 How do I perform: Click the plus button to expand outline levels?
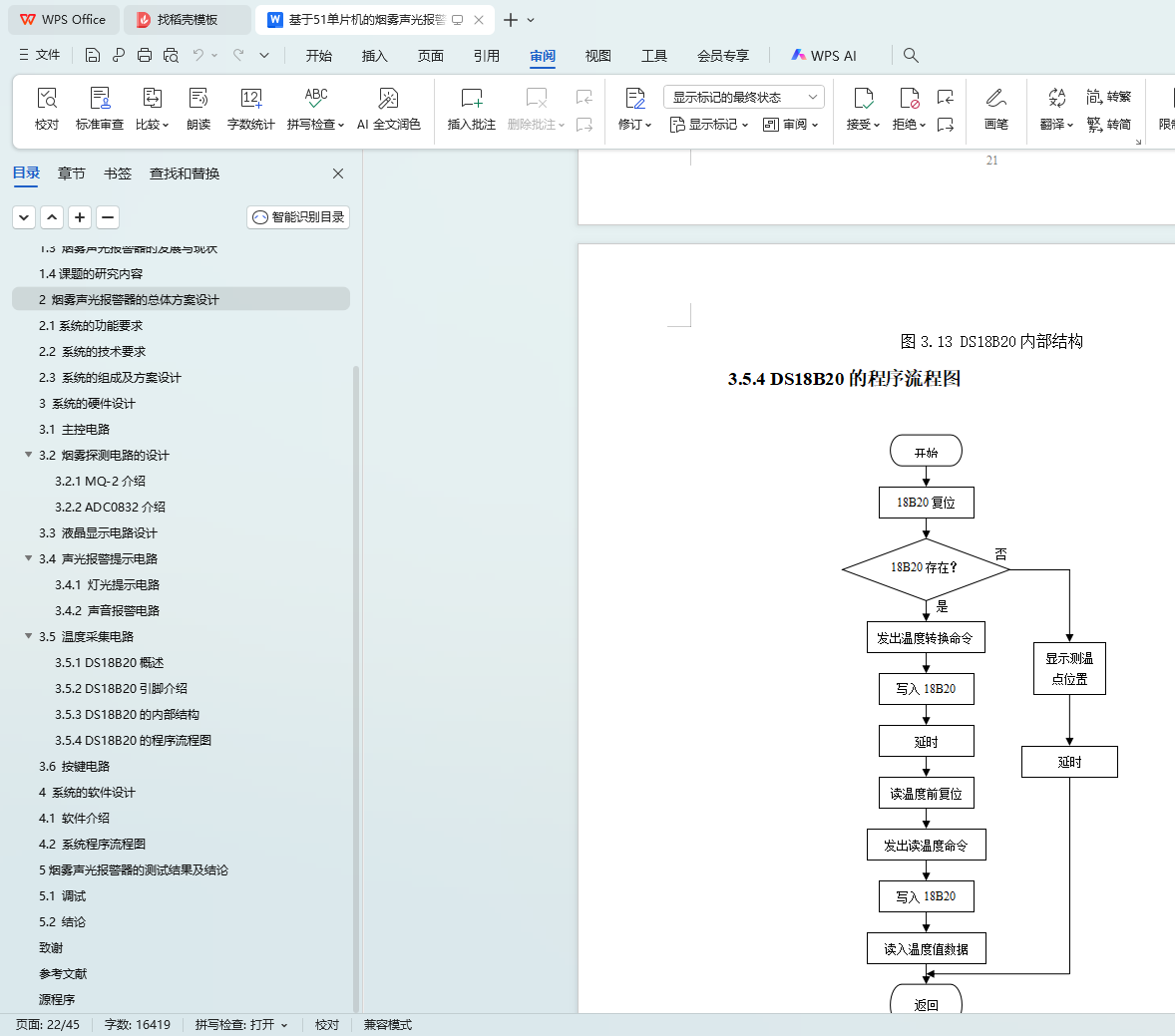tap(80, 217)
